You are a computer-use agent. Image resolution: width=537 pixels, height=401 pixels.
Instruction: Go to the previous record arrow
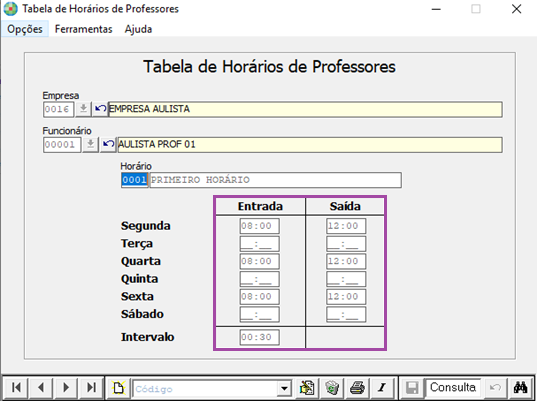click(41, 388)
